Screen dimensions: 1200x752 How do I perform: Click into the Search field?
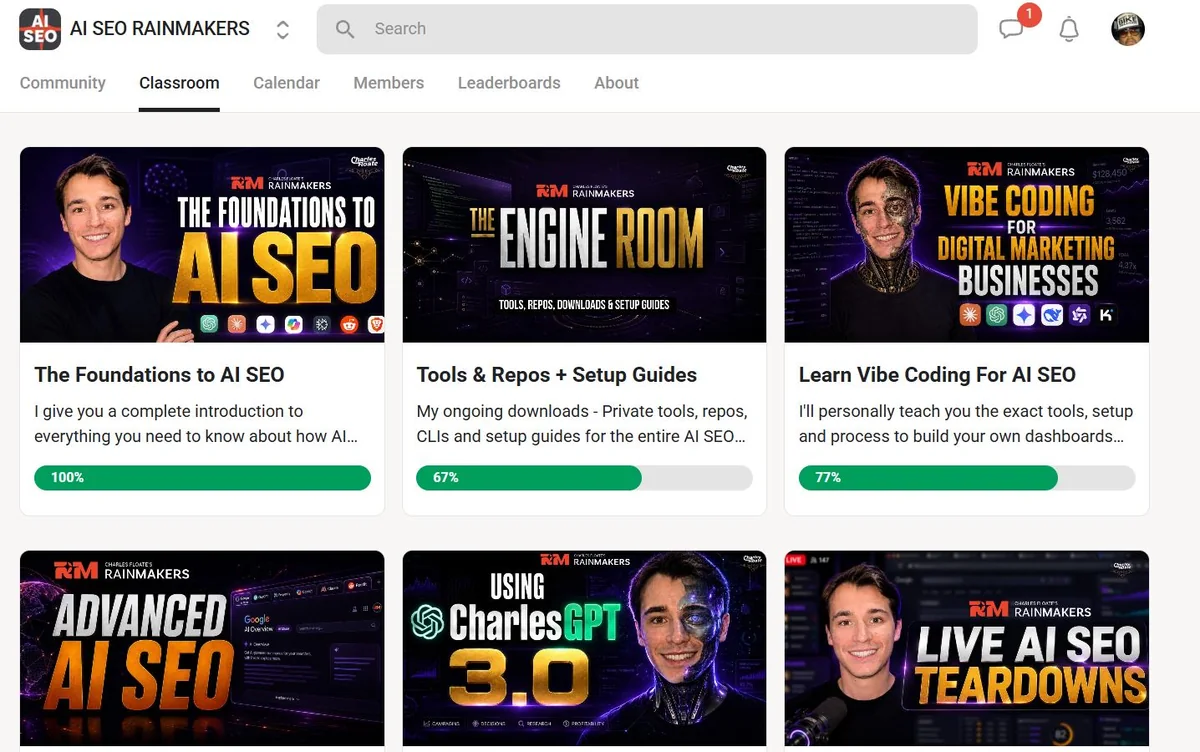pyautogui.click(x=647, y=29)
